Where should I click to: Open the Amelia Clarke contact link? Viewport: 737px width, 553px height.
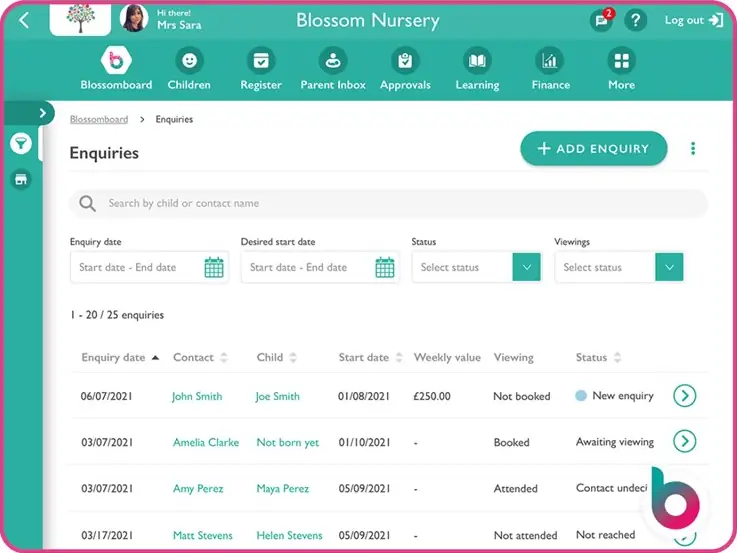tap(205, 442)
